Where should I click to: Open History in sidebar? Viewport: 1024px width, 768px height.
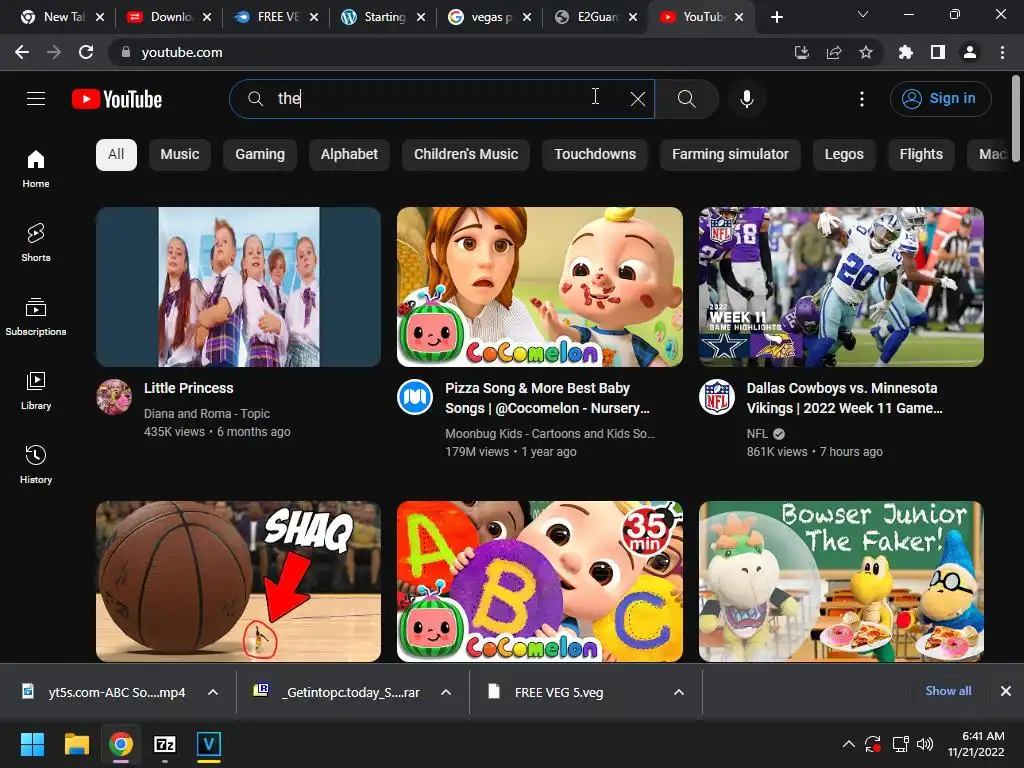[36, 465]
